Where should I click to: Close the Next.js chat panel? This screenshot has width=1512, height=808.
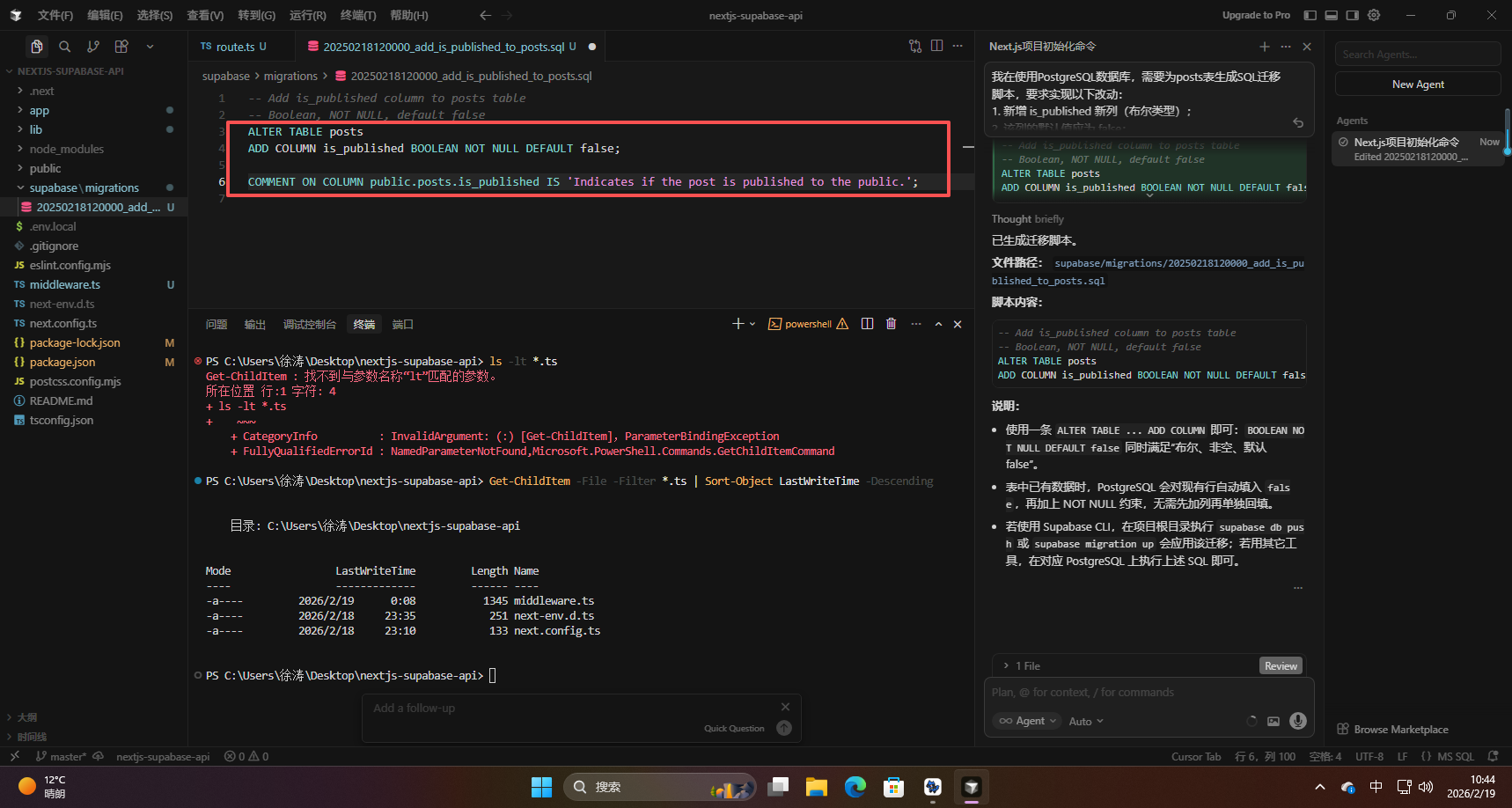[x=1307, y=47]
